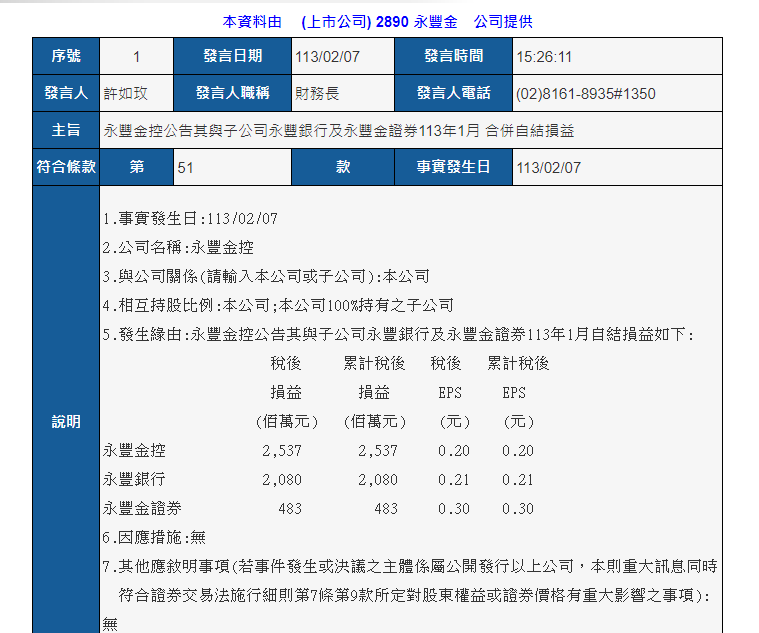Click the 永豐金控 row label in the table
Screen dimensions: 759x633
[x=134, y=451]
